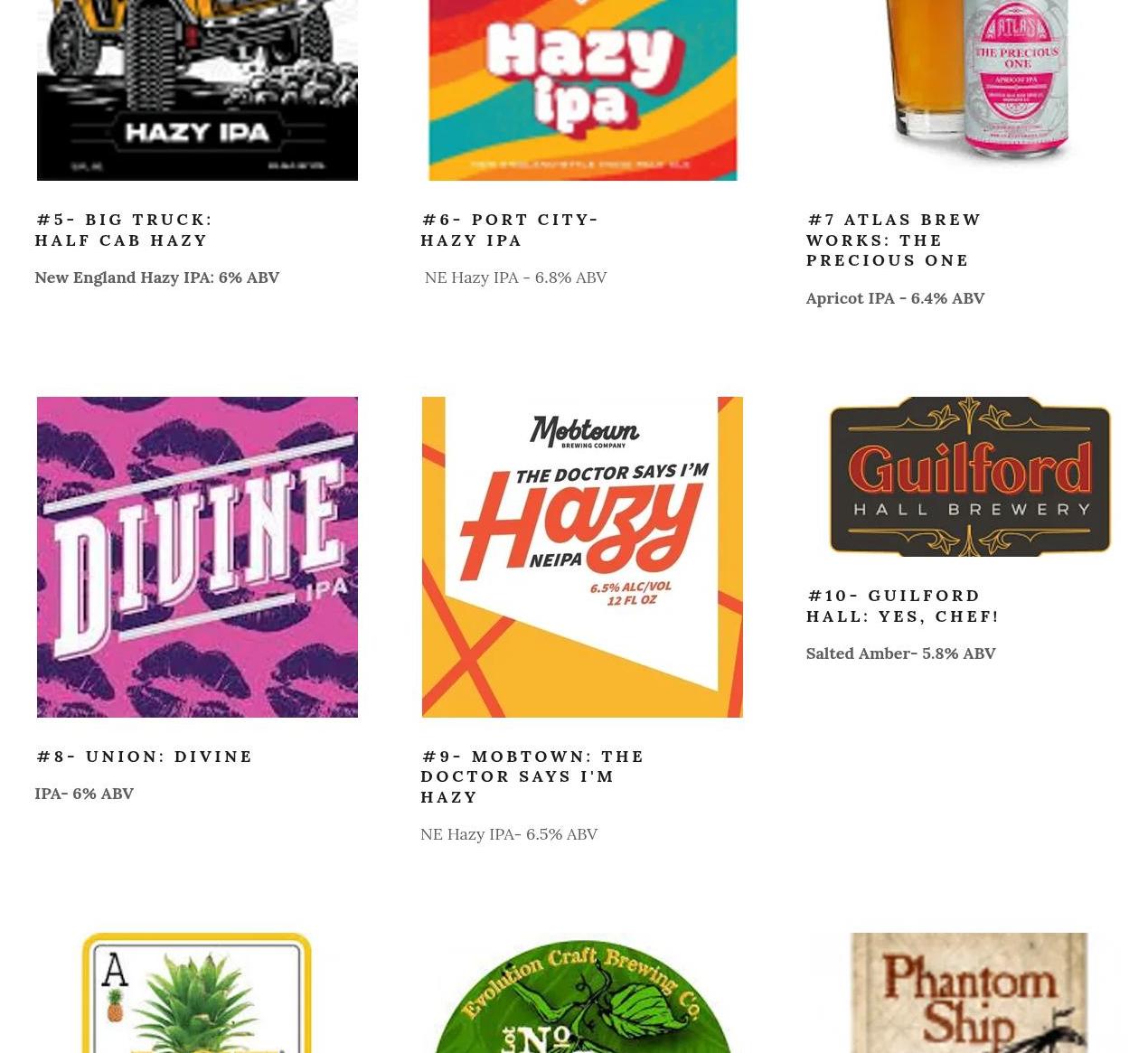Open the Big Truck Hazy IPA label image
The image size is (1148, 1053).
point(197,90)
